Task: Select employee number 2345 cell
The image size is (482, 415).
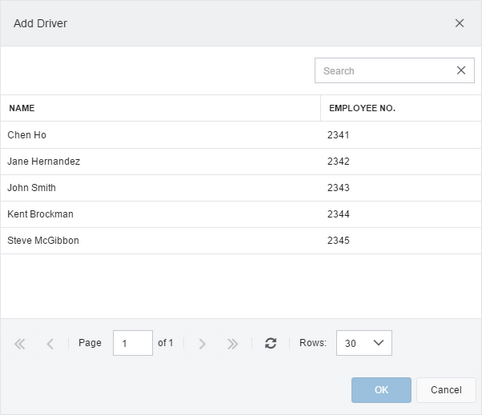Action: tap(401, 240)
